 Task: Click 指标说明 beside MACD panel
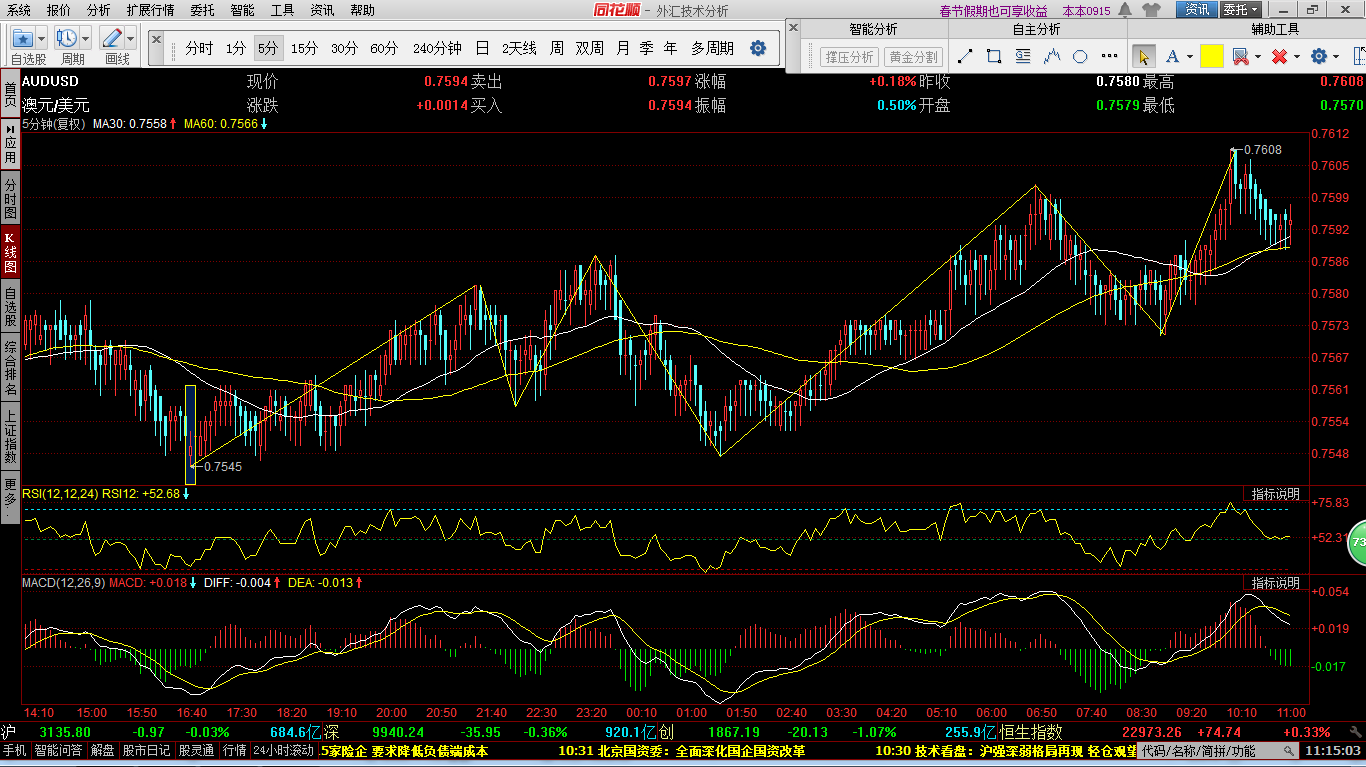coord(1276,583)
